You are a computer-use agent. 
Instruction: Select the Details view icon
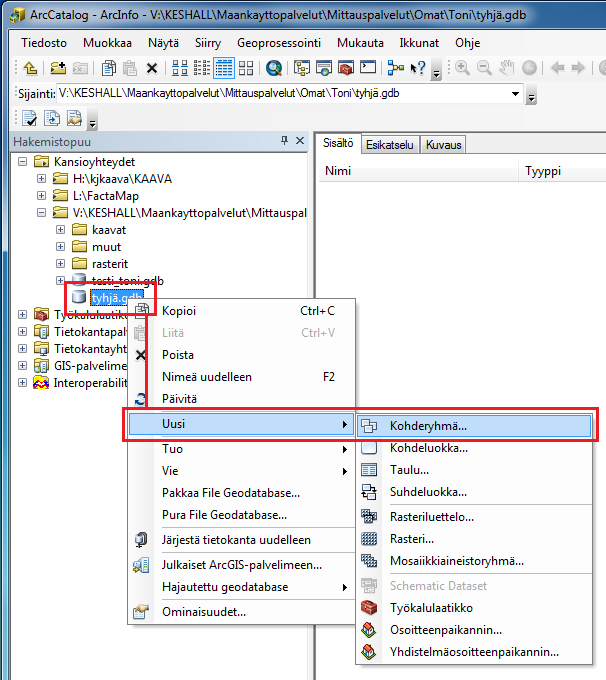224,68
